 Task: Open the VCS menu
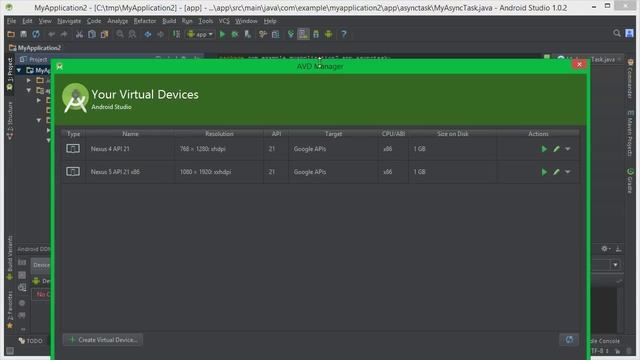tap(224, 21)
